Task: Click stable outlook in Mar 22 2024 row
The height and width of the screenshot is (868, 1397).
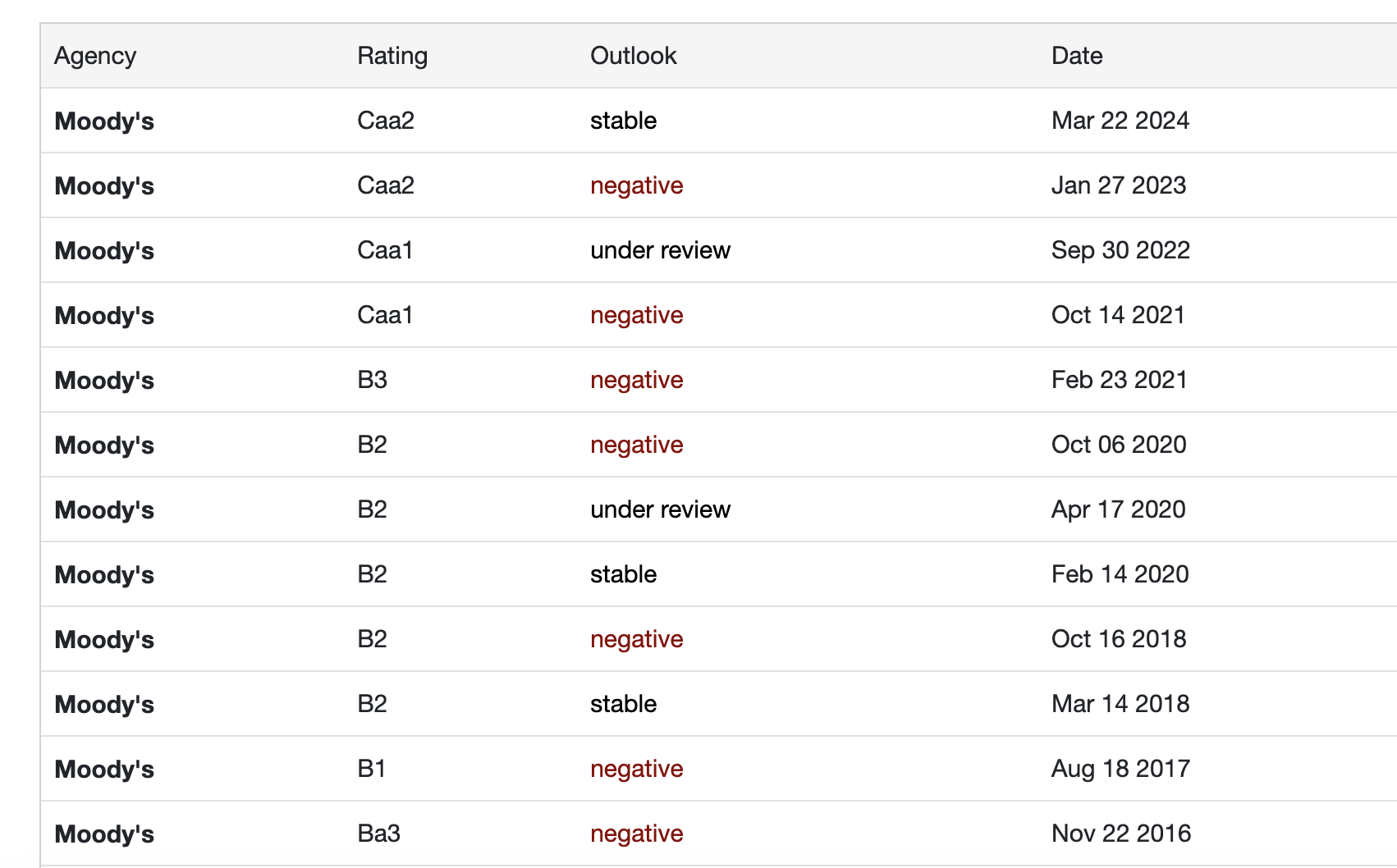Action: click(623, 121)
